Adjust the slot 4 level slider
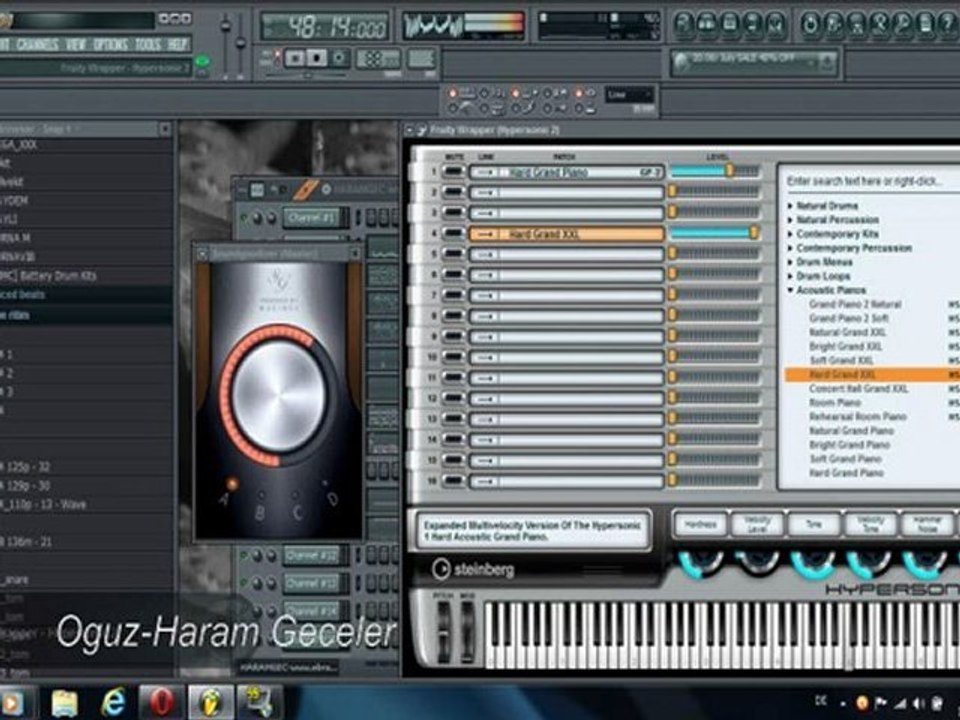960x720 pixels. [x=715, y=233]
